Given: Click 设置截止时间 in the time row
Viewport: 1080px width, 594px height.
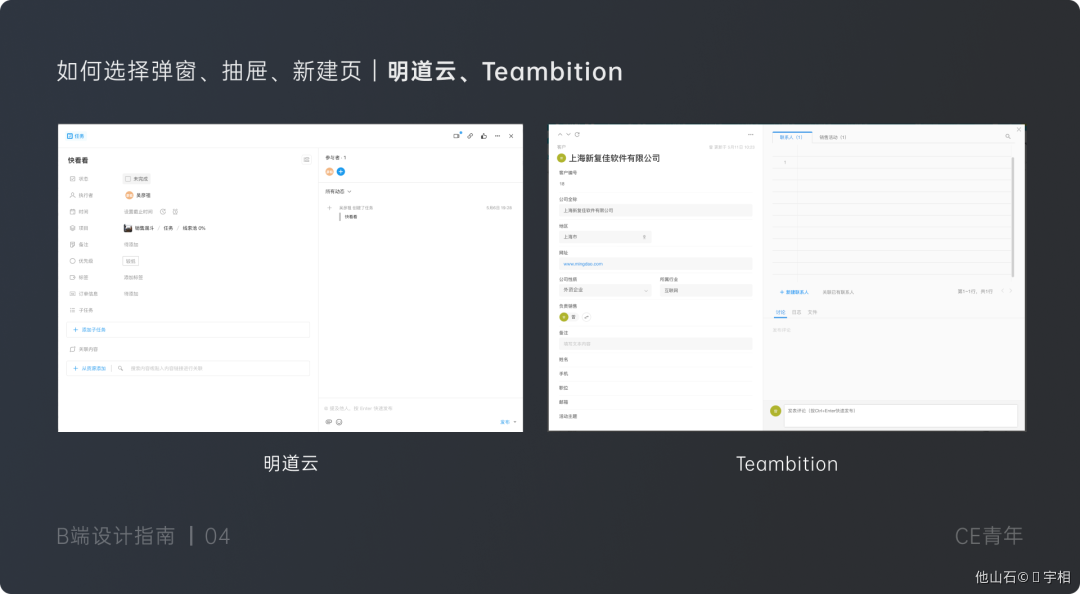Looking at the screenshot, I should (138, 212).
